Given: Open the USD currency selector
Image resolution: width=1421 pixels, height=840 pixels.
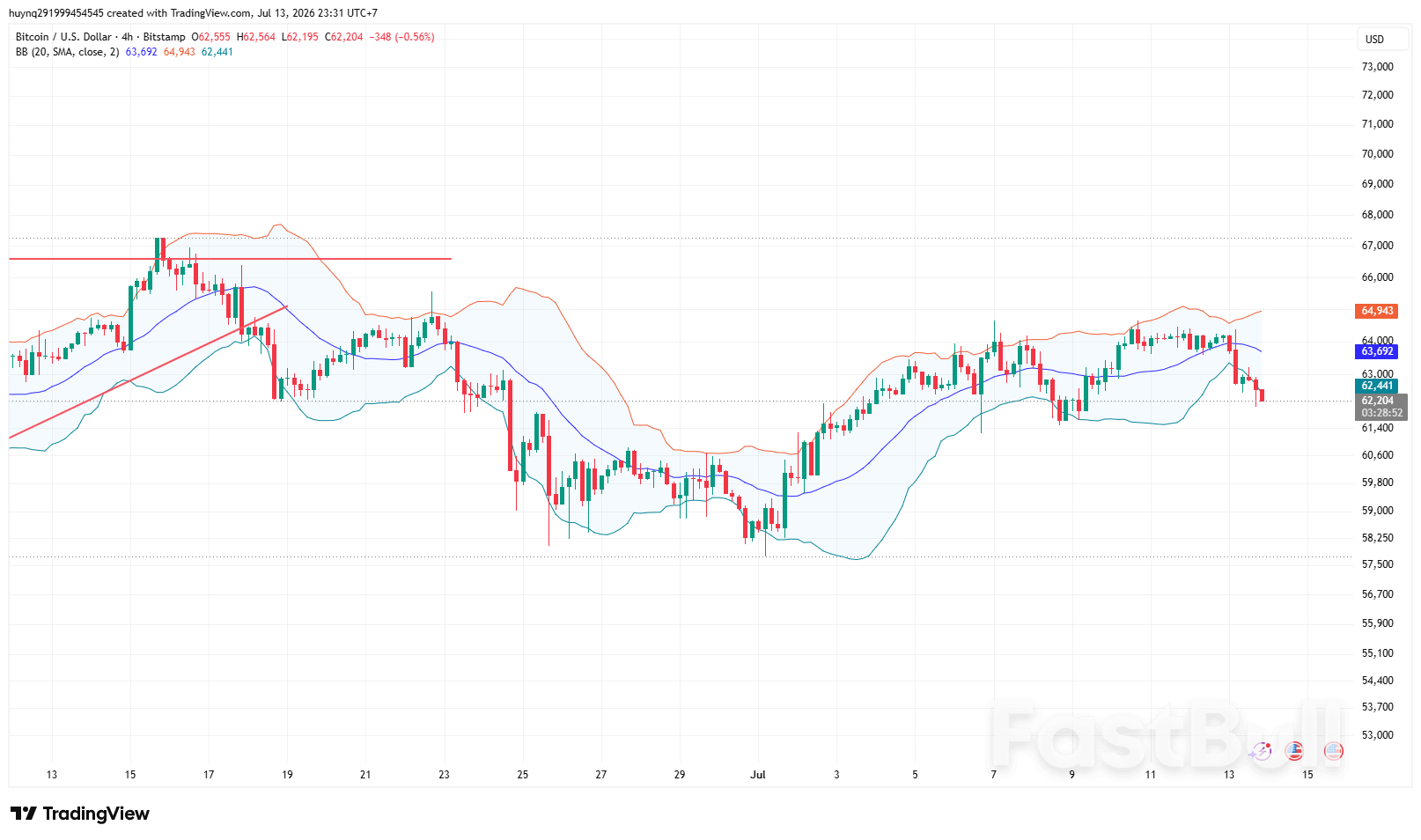Looking at the screenshot, I should click(x=1382, y=40).
